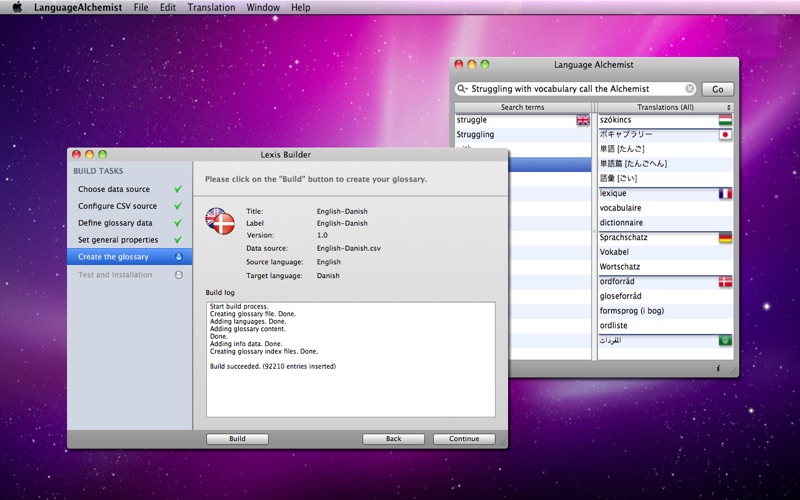
Task: Click the Build button in Lexis Builder
Action: 237,439
